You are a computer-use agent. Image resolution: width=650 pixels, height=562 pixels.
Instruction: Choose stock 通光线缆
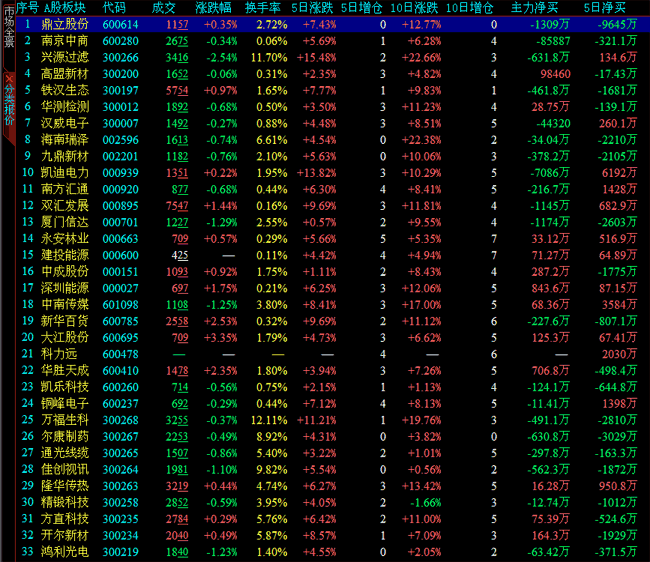click(65, 453)
